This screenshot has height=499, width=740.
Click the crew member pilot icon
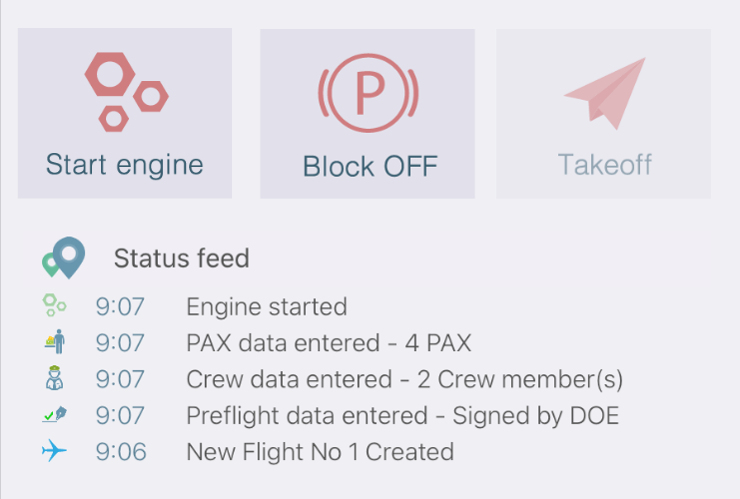55,378
